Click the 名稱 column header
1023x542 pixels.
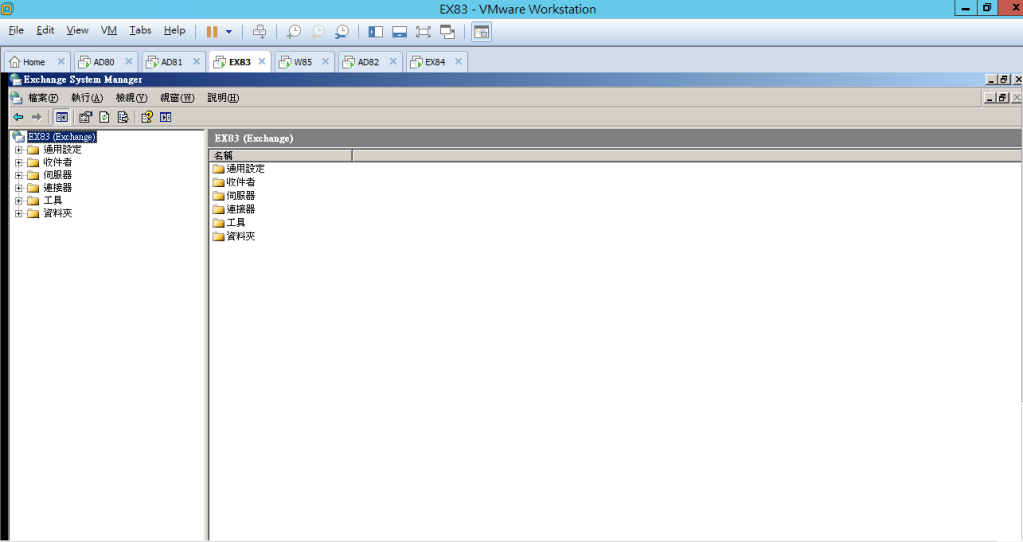click(x=280, y=155)
